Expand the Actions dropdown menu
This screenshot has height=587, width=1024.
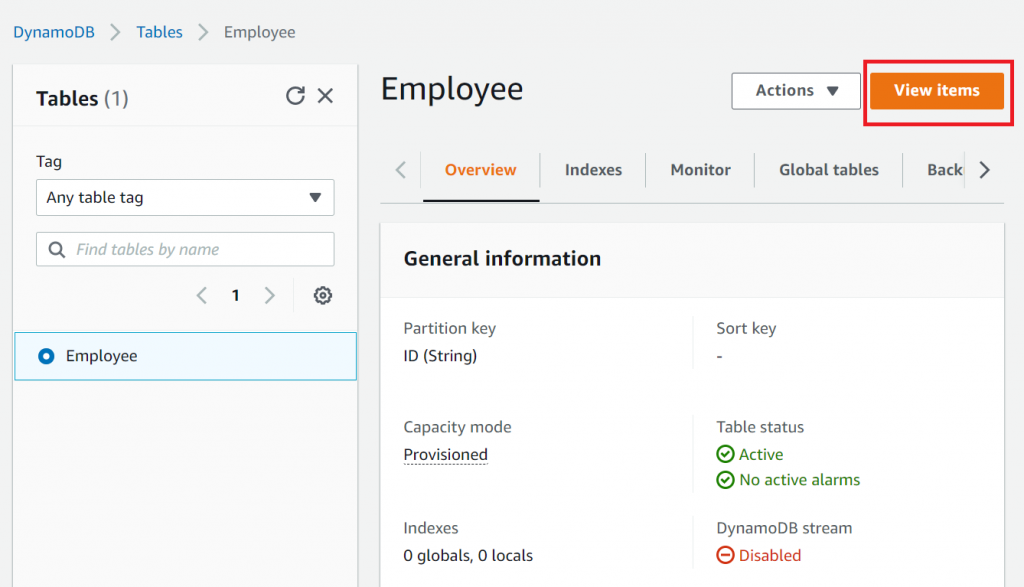click(x=796, y=91)
